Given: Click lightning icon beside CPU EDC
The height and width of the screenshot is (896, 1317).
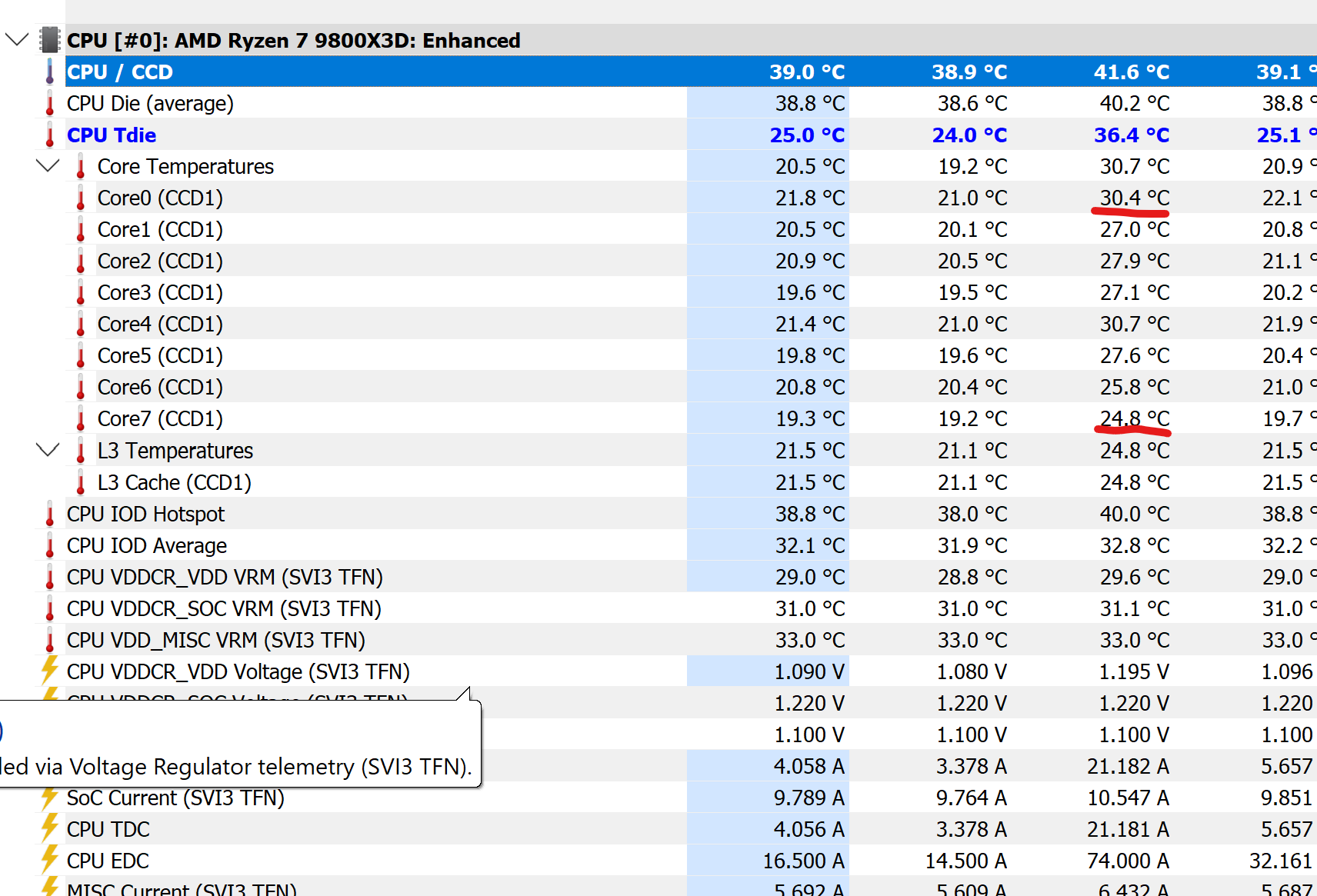Looking at the screenshot, I should coord(50,860).
